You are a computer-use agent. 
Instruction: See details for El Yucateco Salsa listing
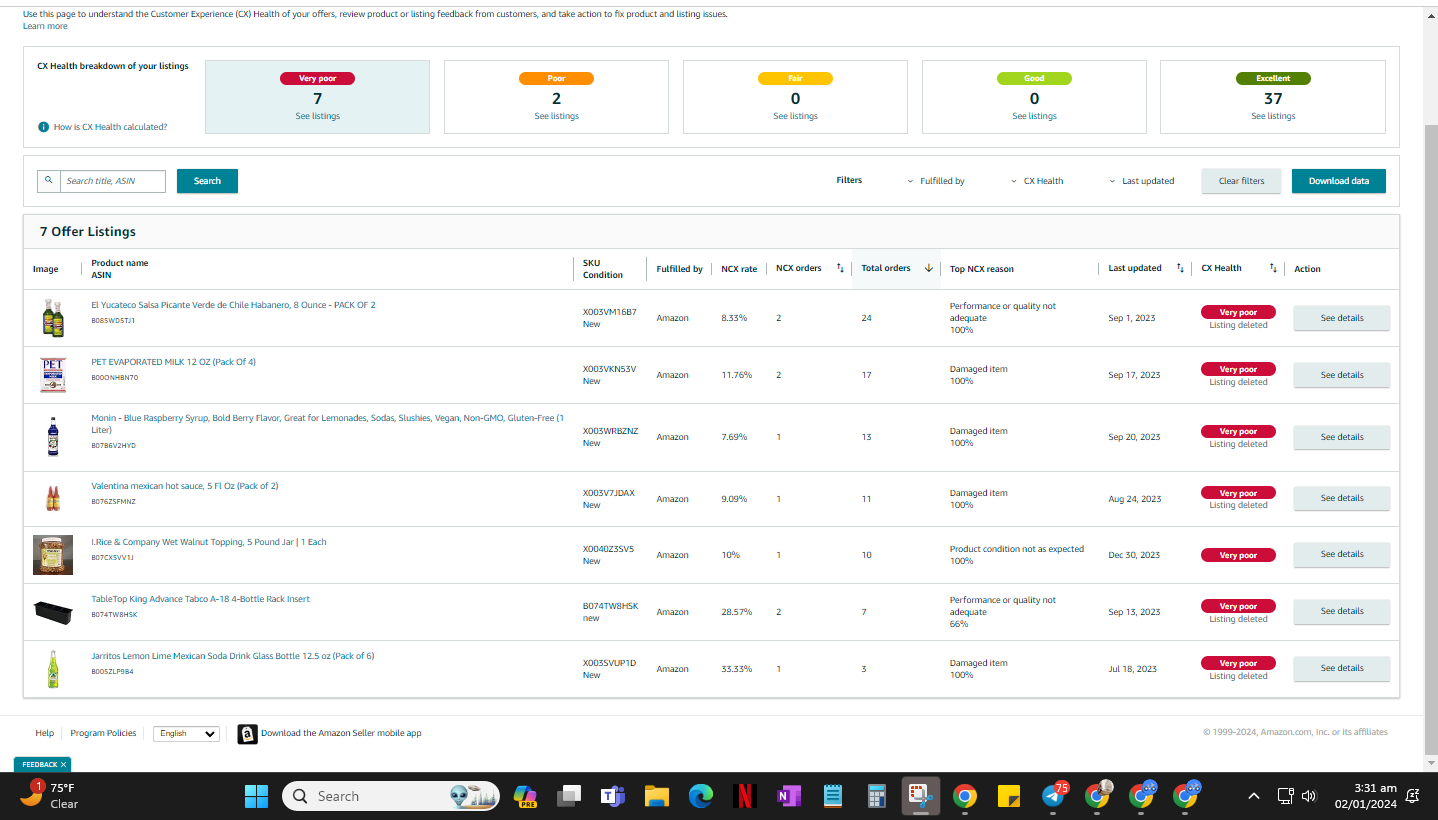(1342, 318)
